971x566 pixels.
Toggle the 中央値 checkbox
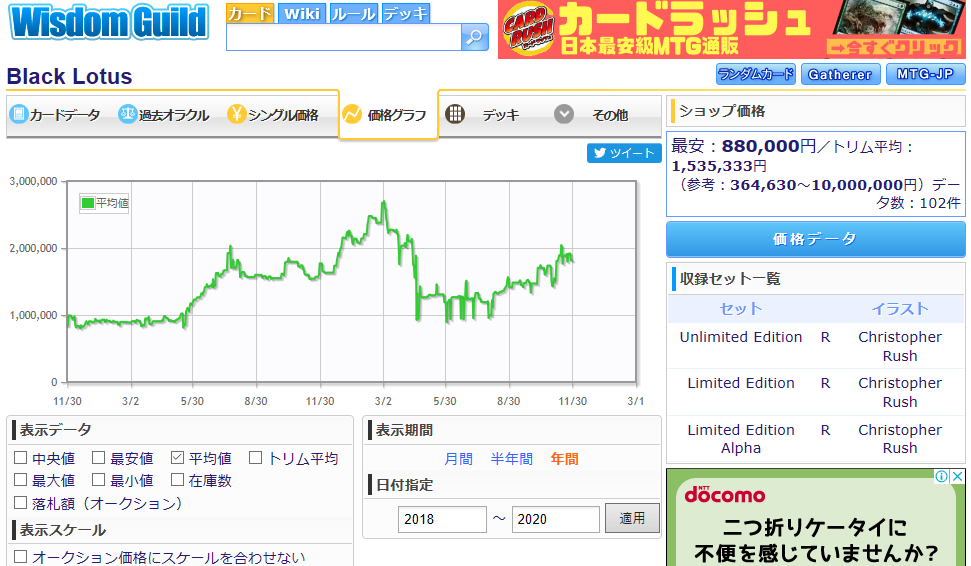point(20,458)
